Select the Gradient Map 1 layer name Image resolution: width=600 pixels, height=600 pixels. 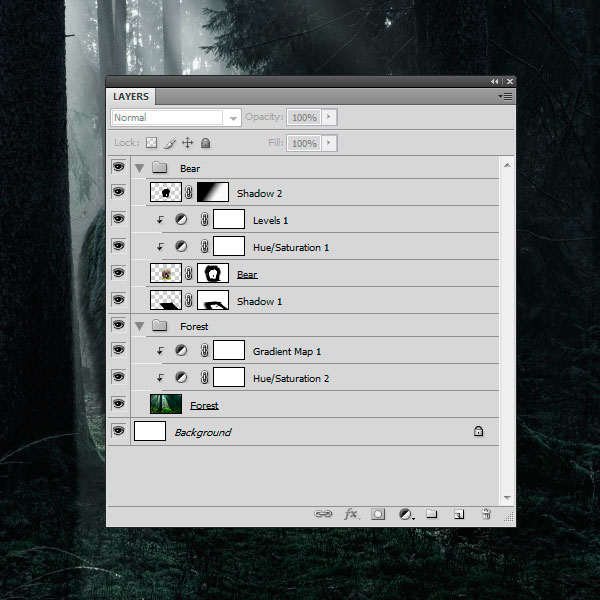coord(287,351)
